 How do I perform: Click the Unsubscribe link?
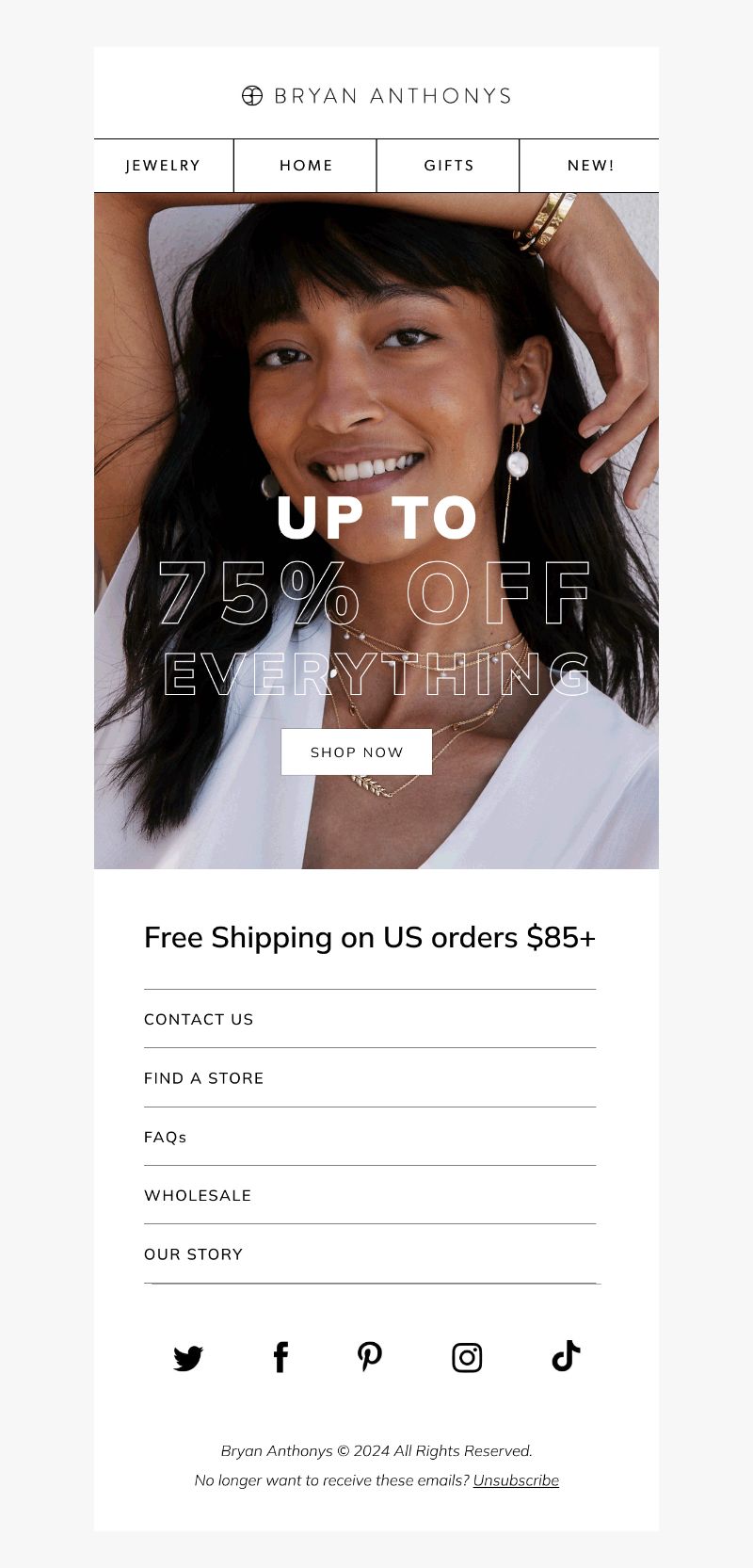click(x=516, y=1480)
